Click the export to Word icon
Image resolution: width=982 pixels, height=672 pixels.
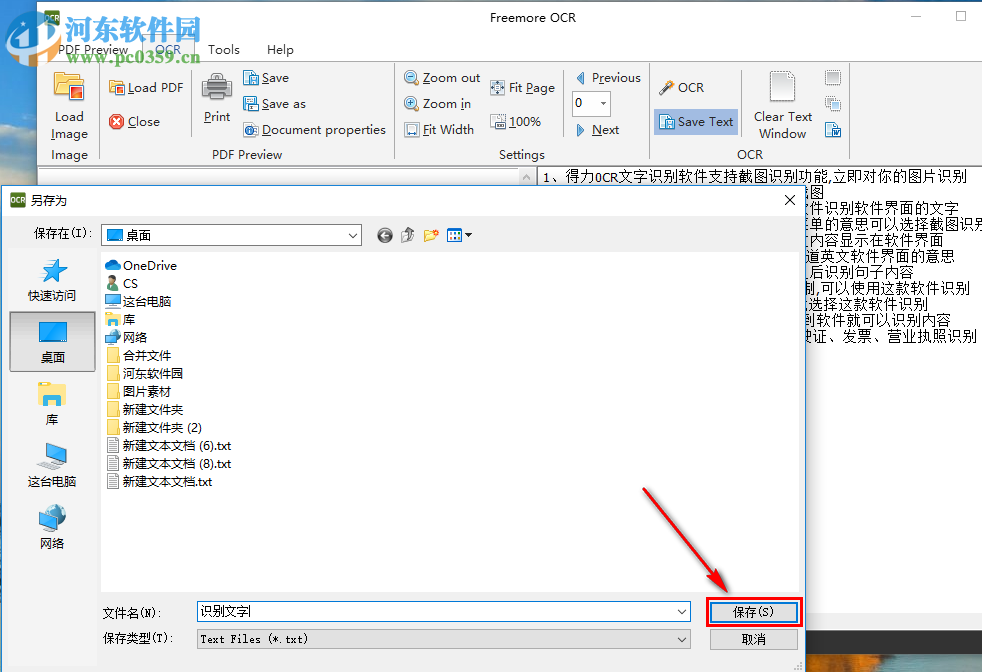pyautogui.click(x=833, y=130)
